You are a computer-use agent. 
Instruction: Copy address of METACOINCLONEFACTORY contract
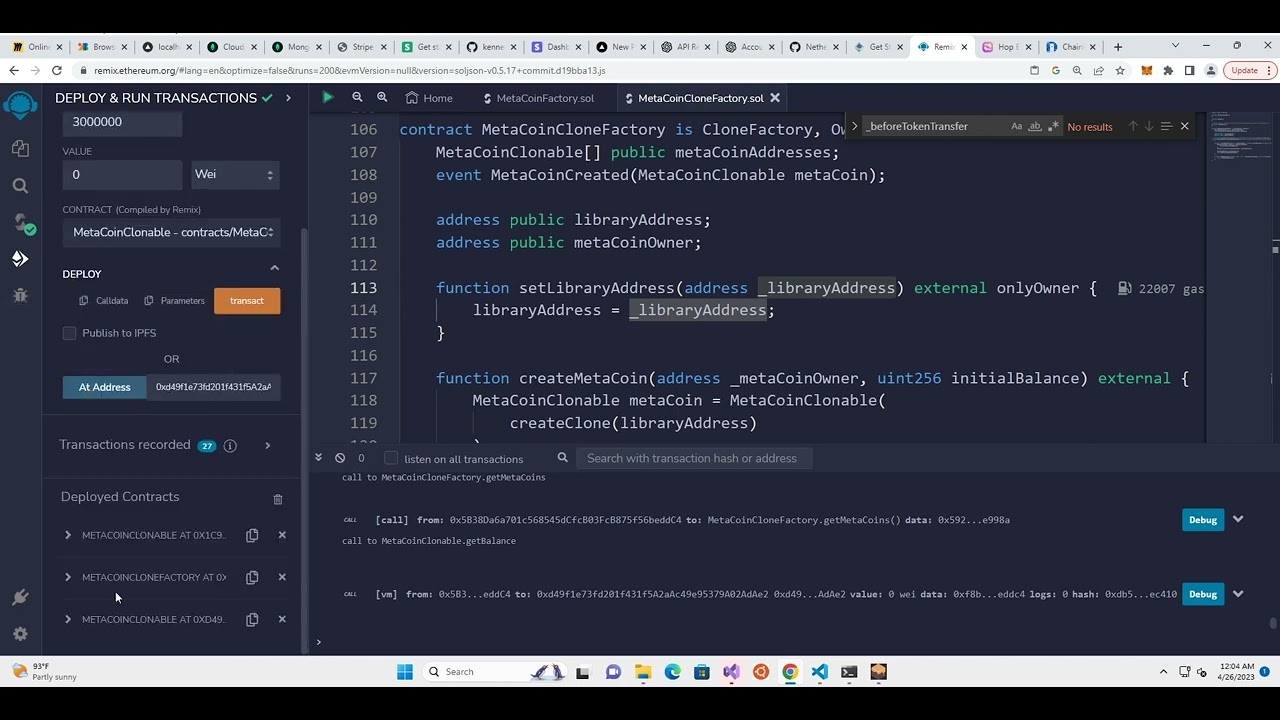252,577
